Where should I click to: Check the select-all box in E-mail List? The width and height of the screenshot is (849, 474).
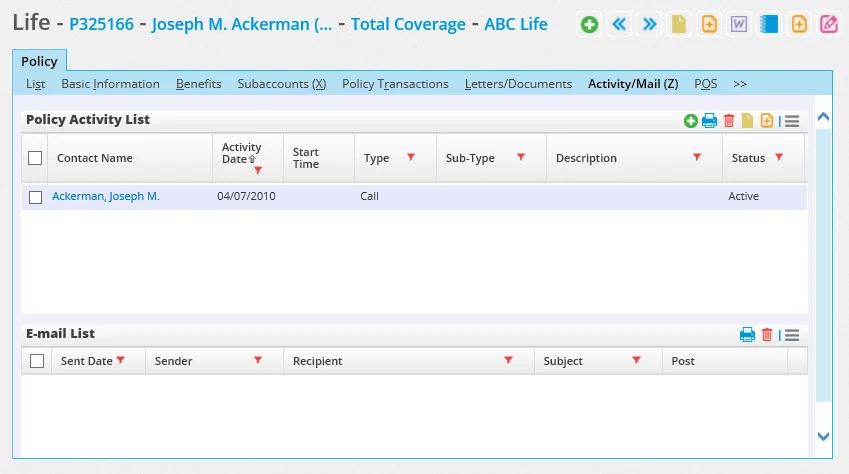coord(37,361)
